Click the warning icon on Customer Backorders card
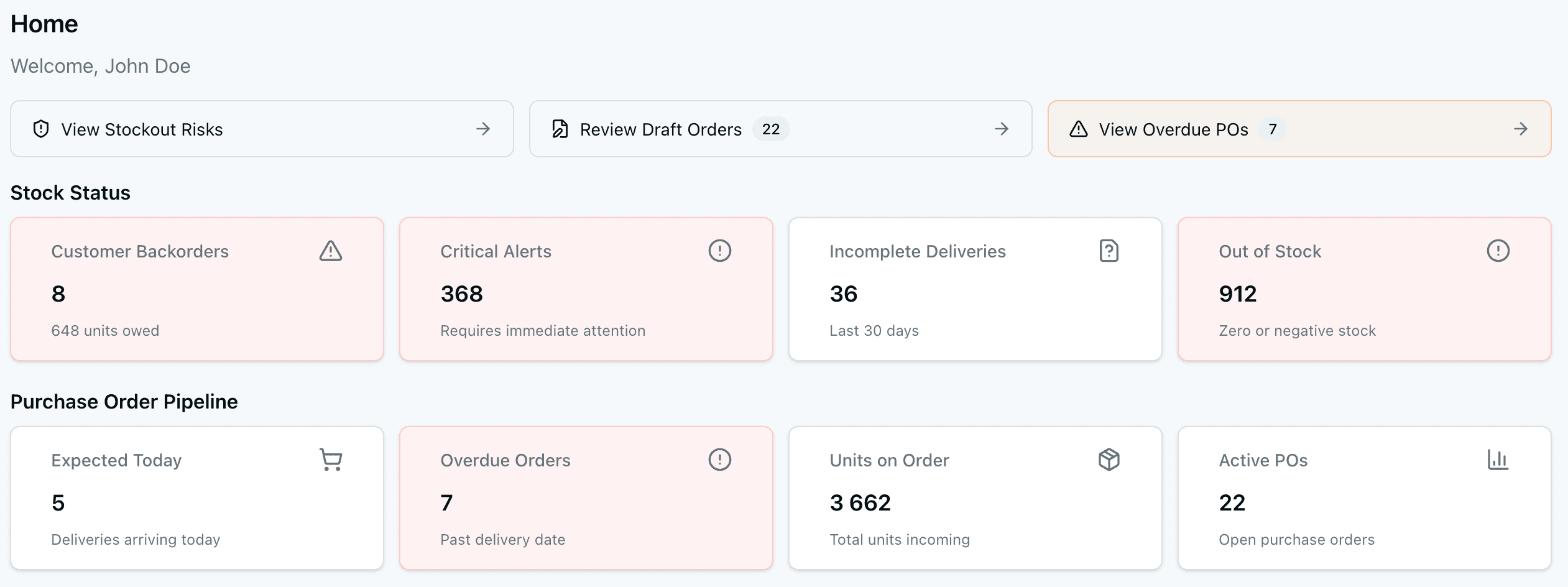This screenshot has height=587, width=1568. [330, 251]
